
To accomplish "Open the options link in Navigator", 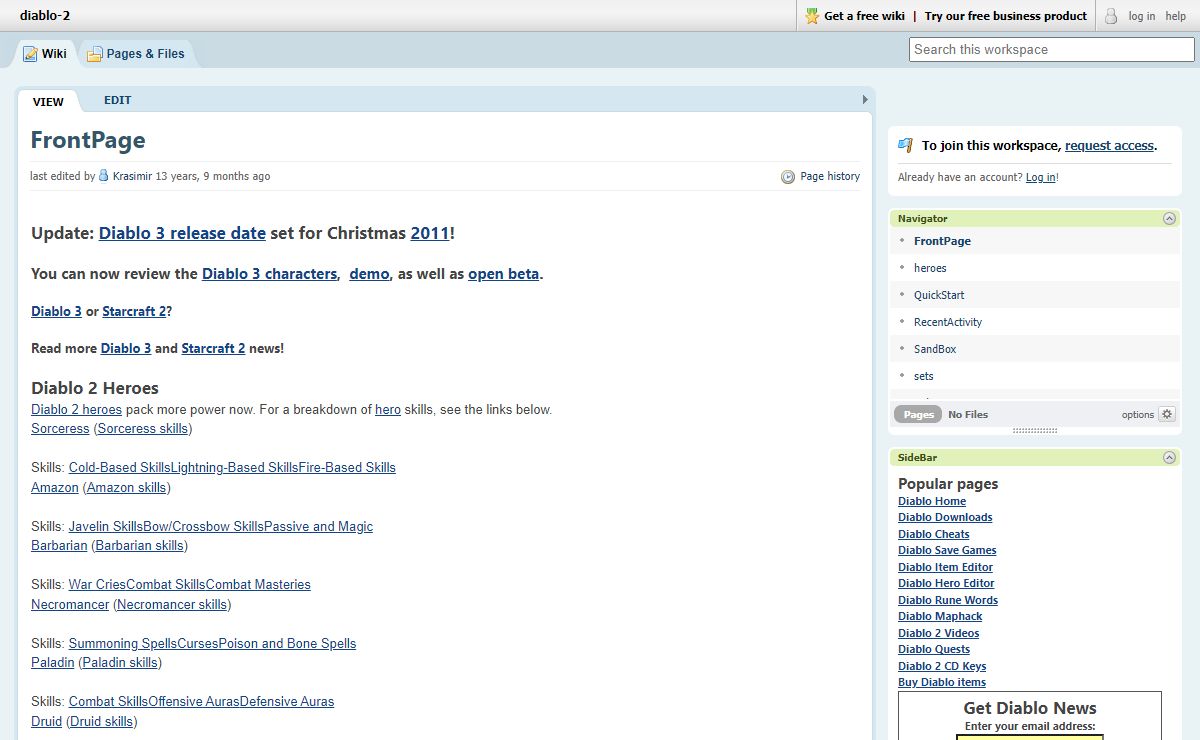I will coord(1138,414).
